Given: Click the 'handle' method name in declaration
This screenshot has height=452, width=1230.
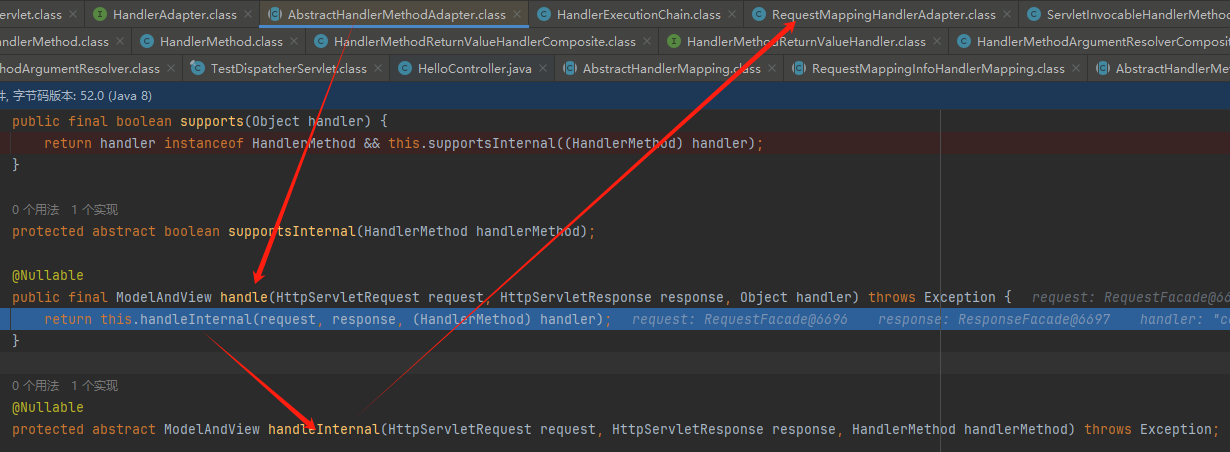Looking at the screenshot, I should pyautogui.click(x=244, y=297).
